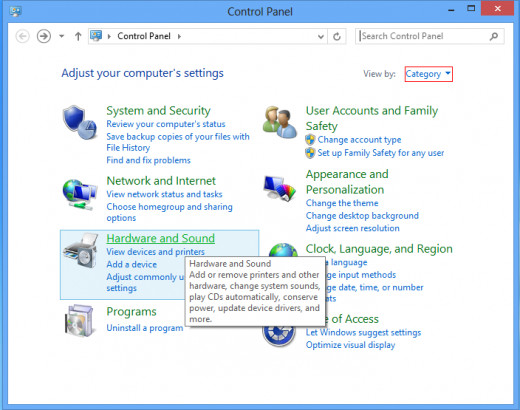Click Add a device link
This screenshot has height=410, width=520.
(x=131, y=264)
